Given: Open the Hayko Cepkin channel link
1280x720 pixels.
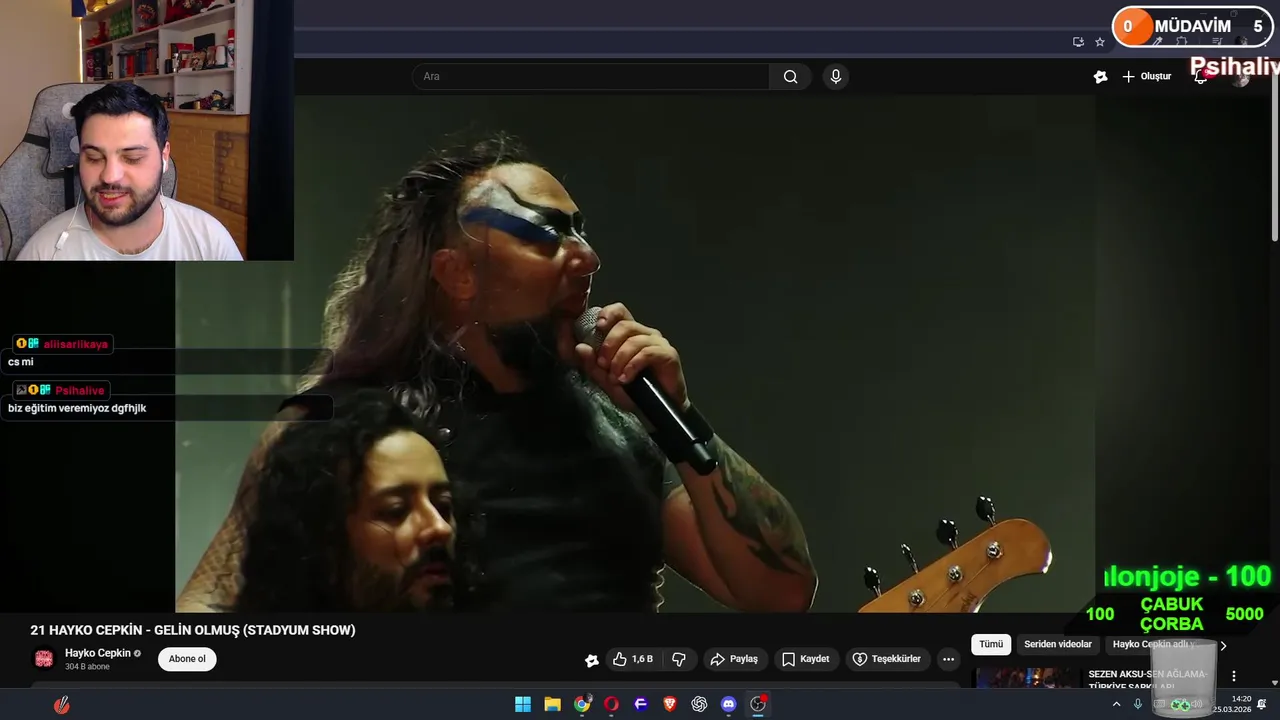Looking at the screenshot, I should 98,653.
